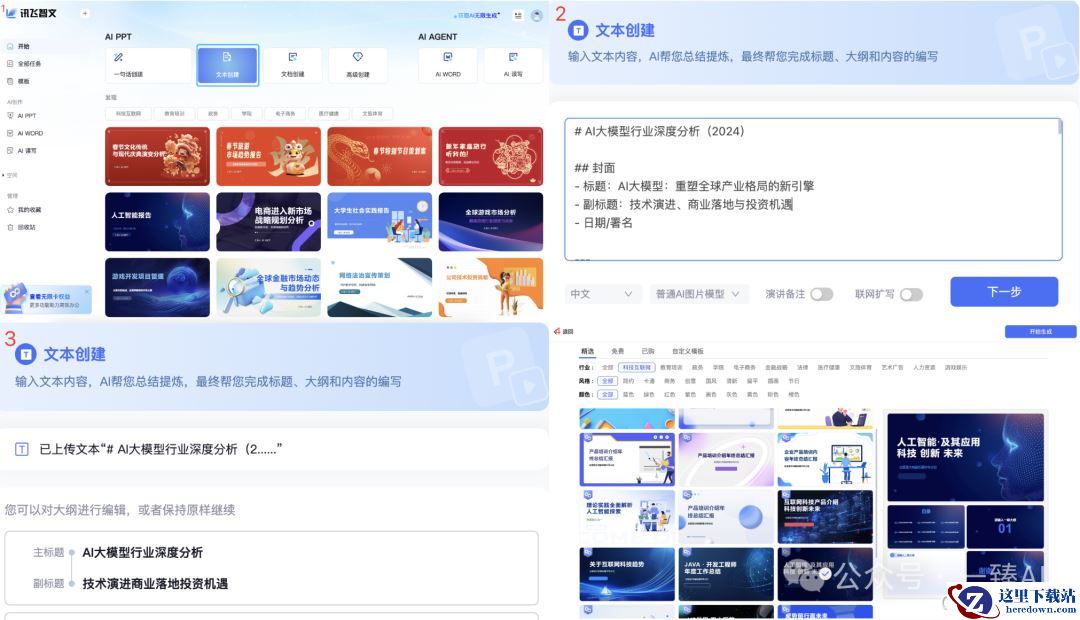
Task: Expand the 空间 section in sidebar
Action: (x=13, y=175)
